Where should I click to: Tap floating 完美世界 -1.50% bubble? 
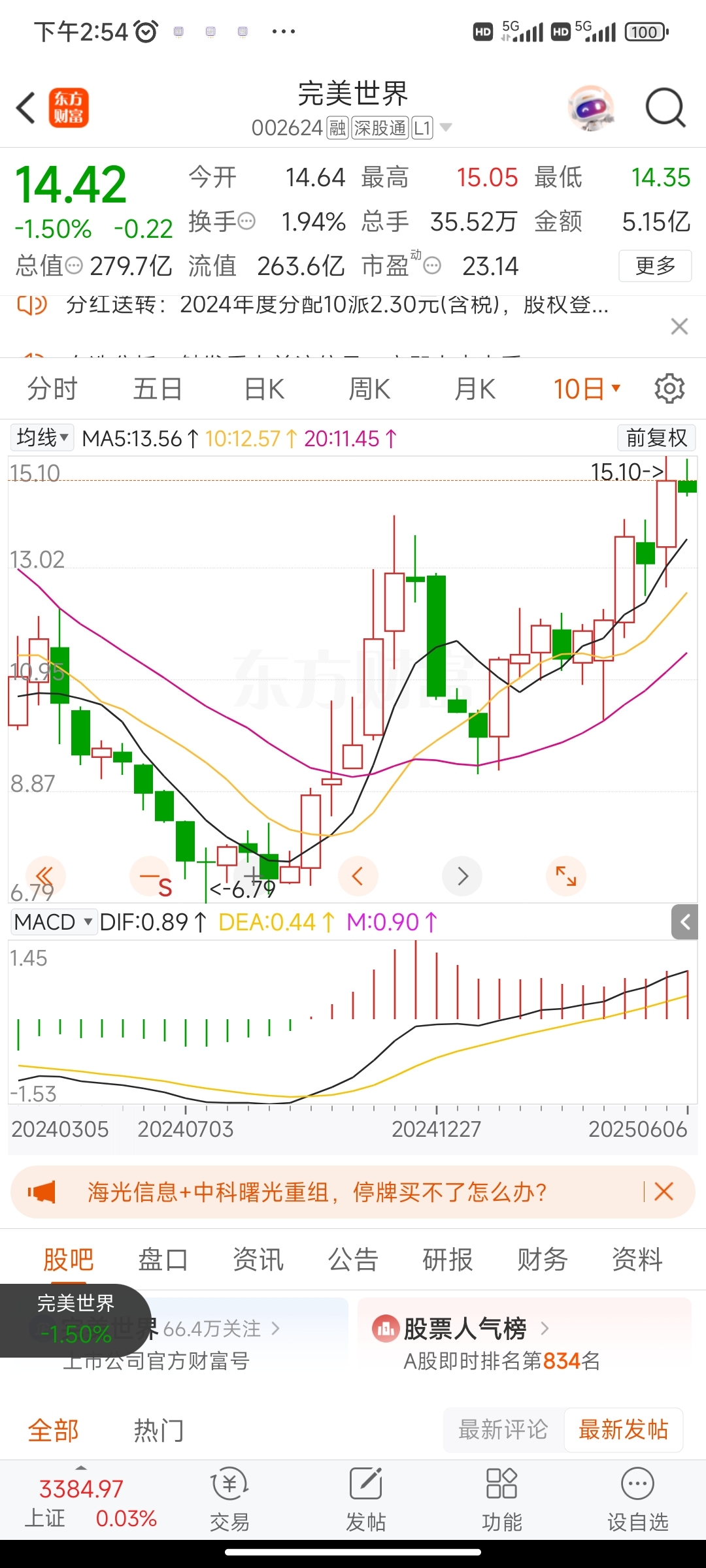pos(75,1320)
